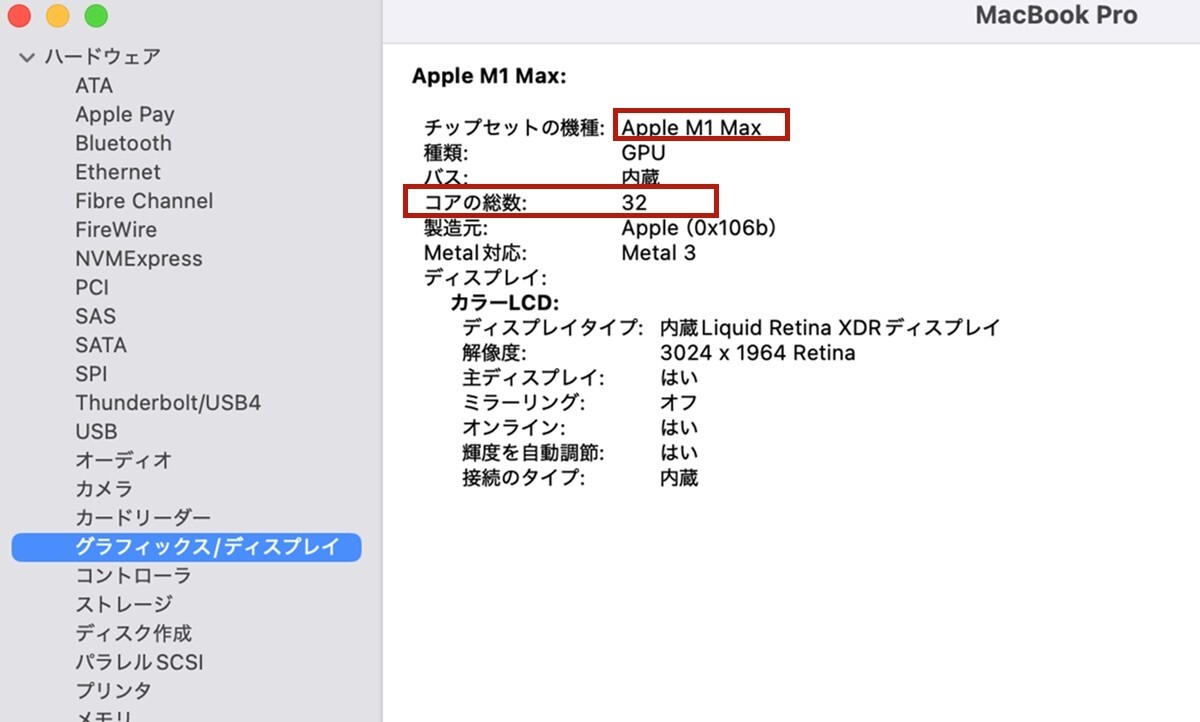Select NVMExpress in the sidebar
The width and height of the screenshot is (1200, 722).
click(139, 259)
